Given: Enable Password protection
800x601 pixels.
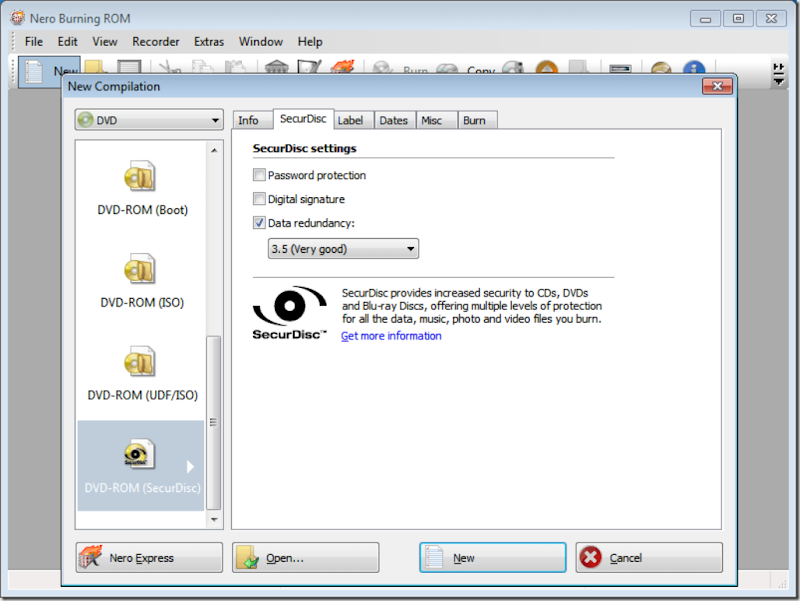Looking at the screenshot, I should click(259, 174).
